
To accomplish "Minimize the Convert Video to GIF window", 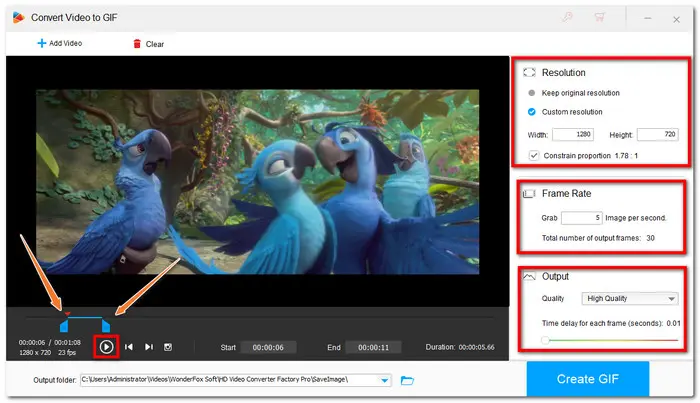I will pyautogui.click(x=647, y=18).
